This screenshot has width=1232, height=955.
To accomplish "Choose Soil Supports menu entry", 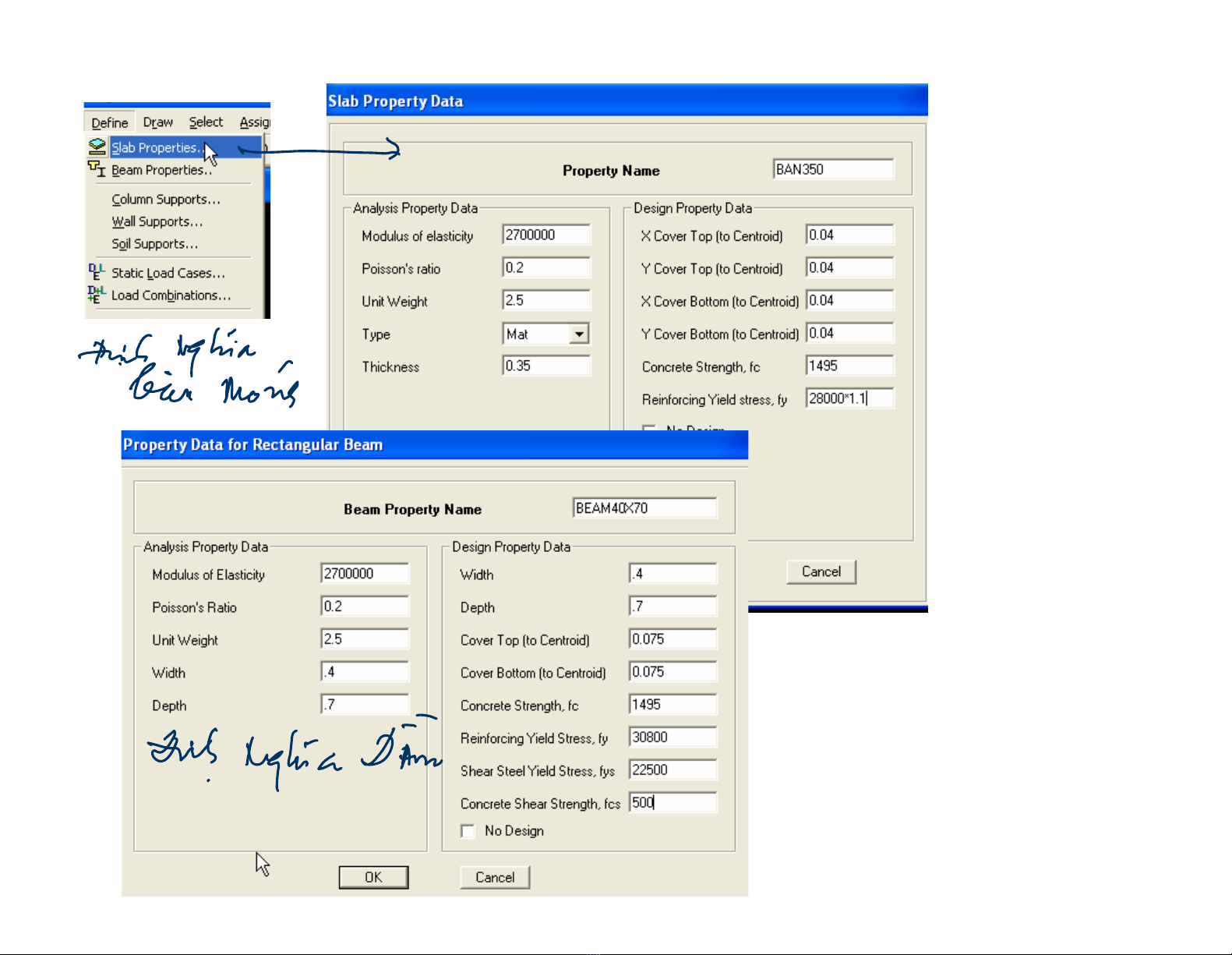I will click(x=154, y=244).
